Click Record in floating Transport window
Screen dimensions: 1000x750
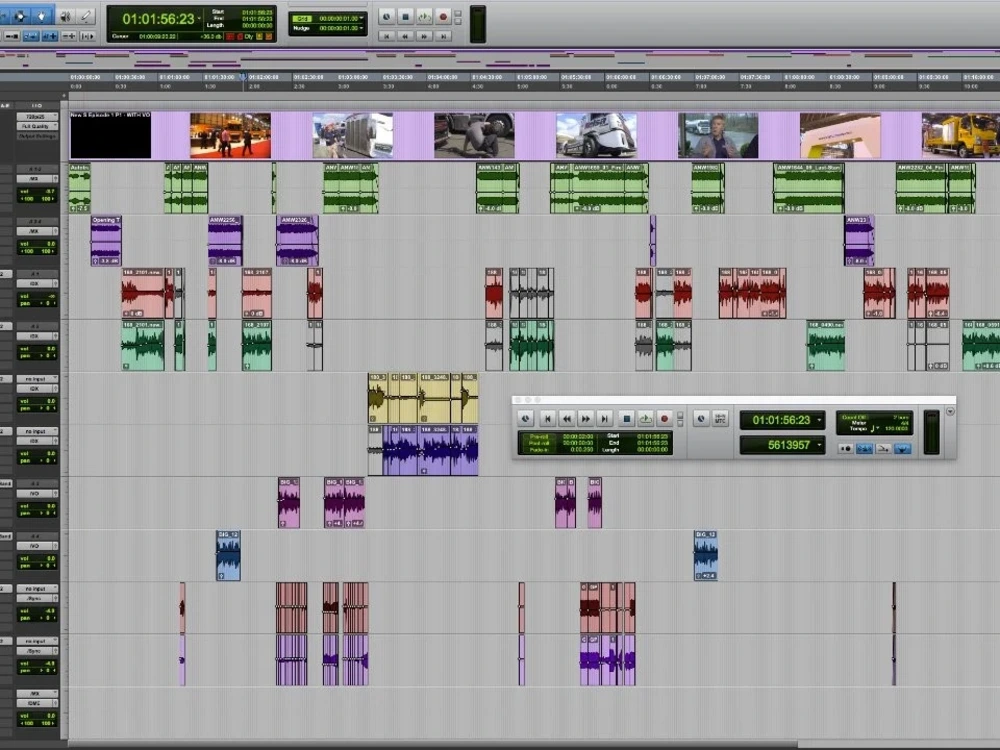[664, 418]
